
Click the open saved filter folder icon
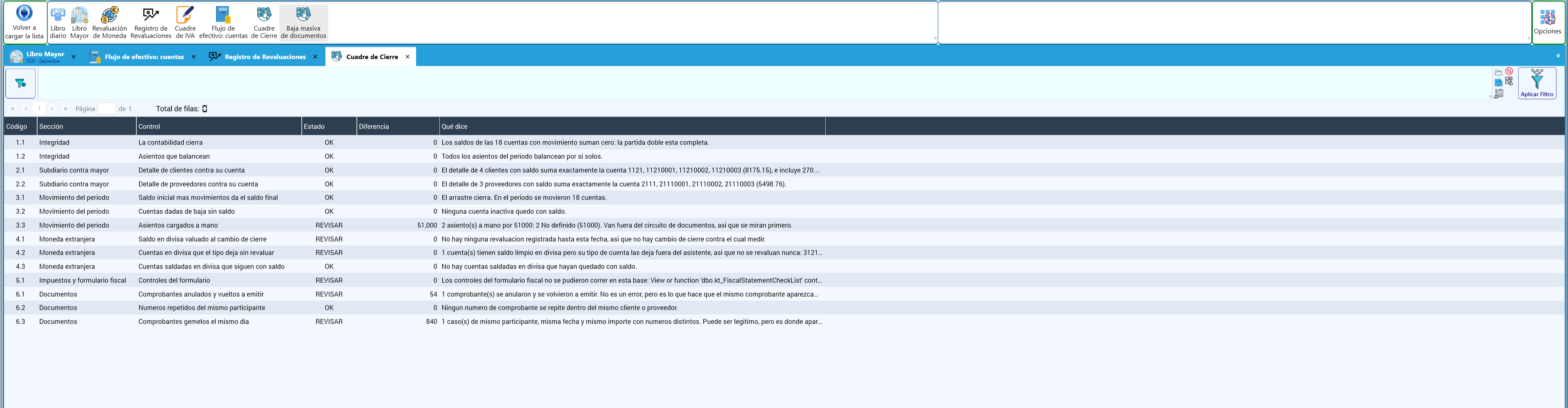coord(1499,72)
